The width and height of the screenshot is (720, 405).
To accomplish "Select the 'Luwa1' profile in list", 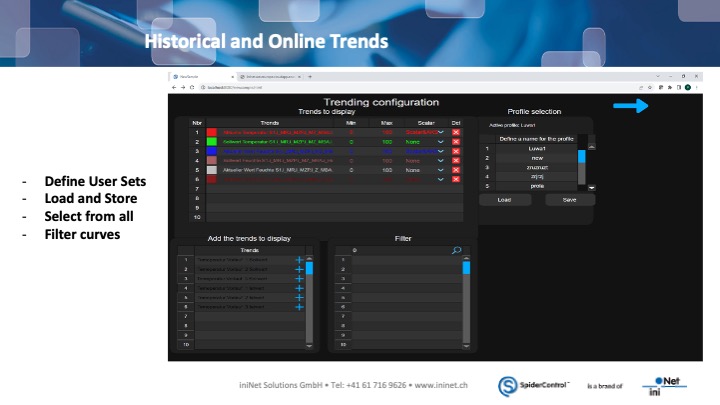I will [x=536, y=148].
